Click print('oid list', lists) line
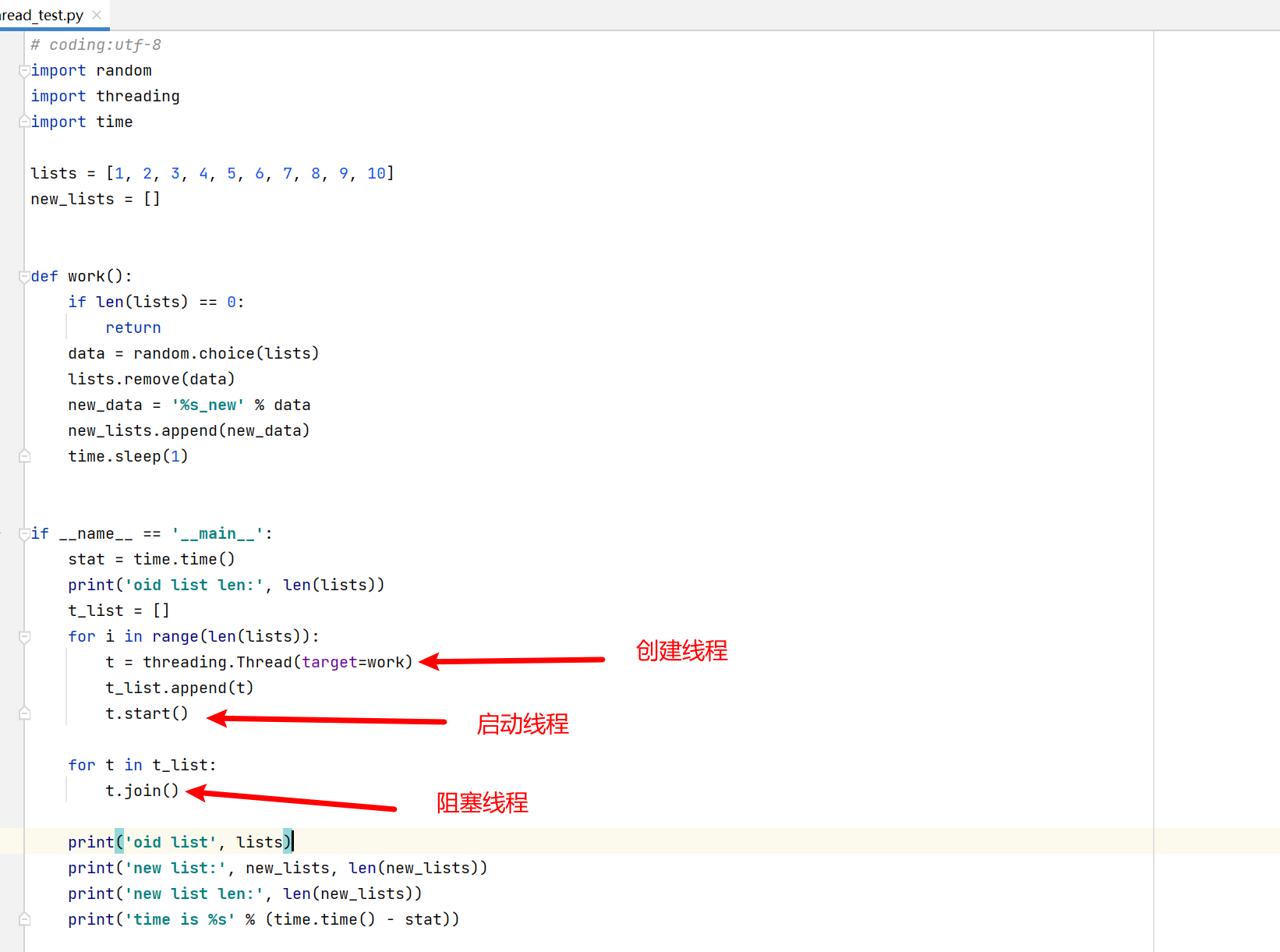Screen dimensions: 1280x952 180,842
